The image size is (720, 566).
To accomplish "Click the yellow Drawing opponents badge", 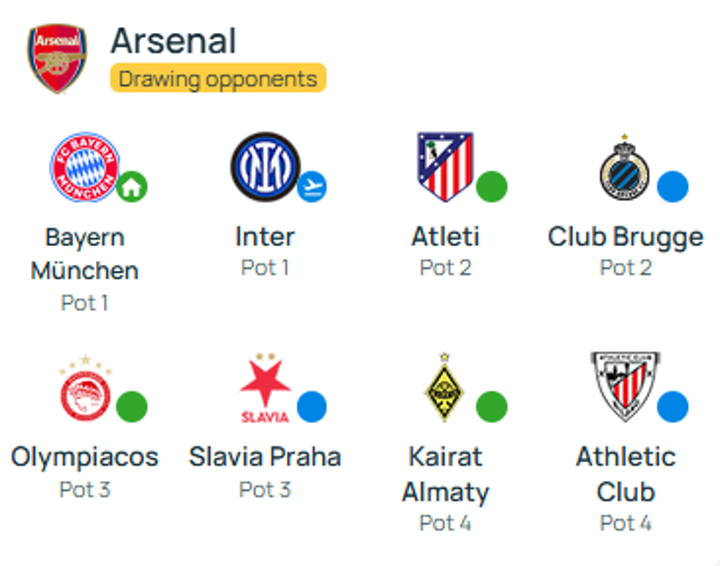I will [x=219, y=78].
